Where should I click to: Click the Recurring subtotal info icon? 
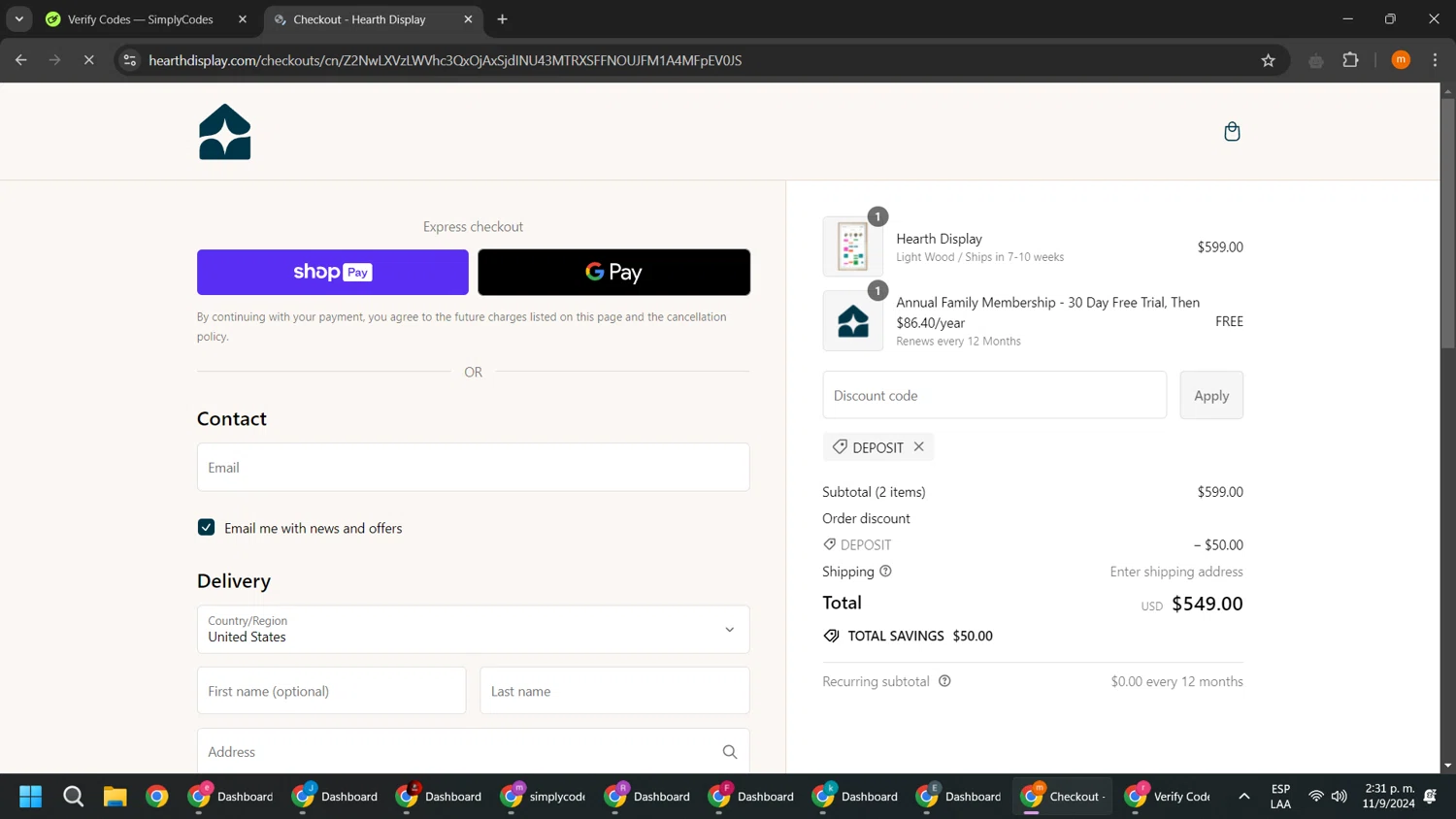944,681
